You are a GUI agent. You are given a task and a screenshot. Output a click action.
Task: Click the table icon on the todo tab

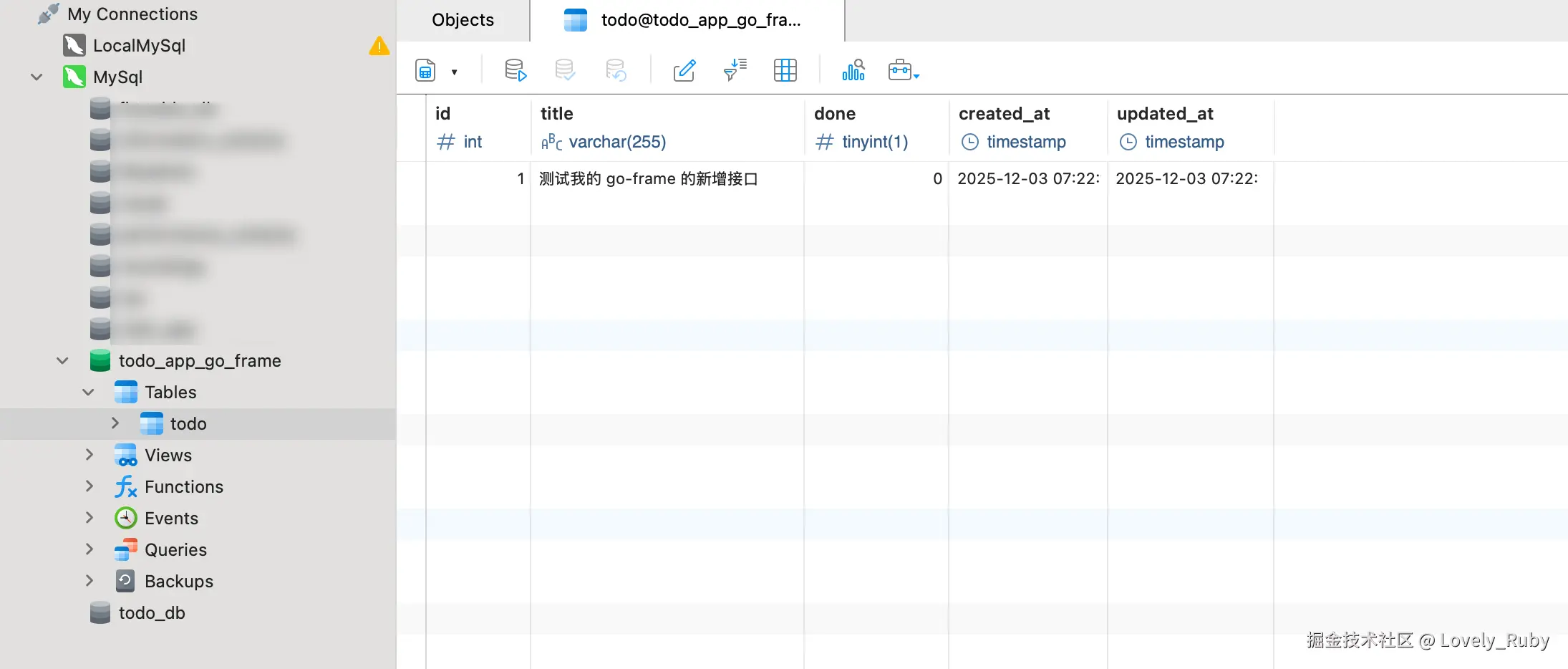(x=576, y=20)
